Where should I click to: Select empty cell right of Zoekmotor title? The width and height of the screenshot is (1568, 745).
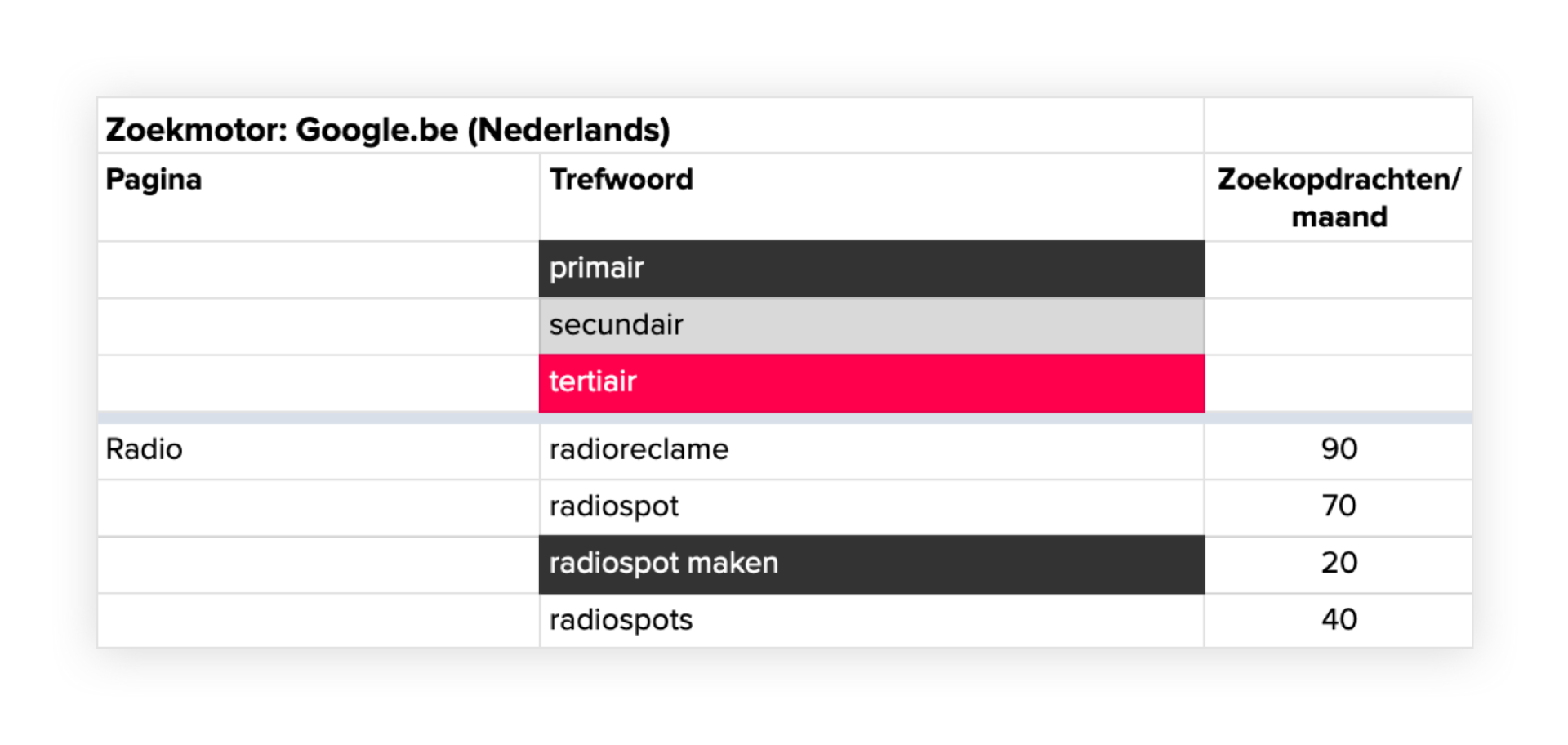[x=1339, y=126]
